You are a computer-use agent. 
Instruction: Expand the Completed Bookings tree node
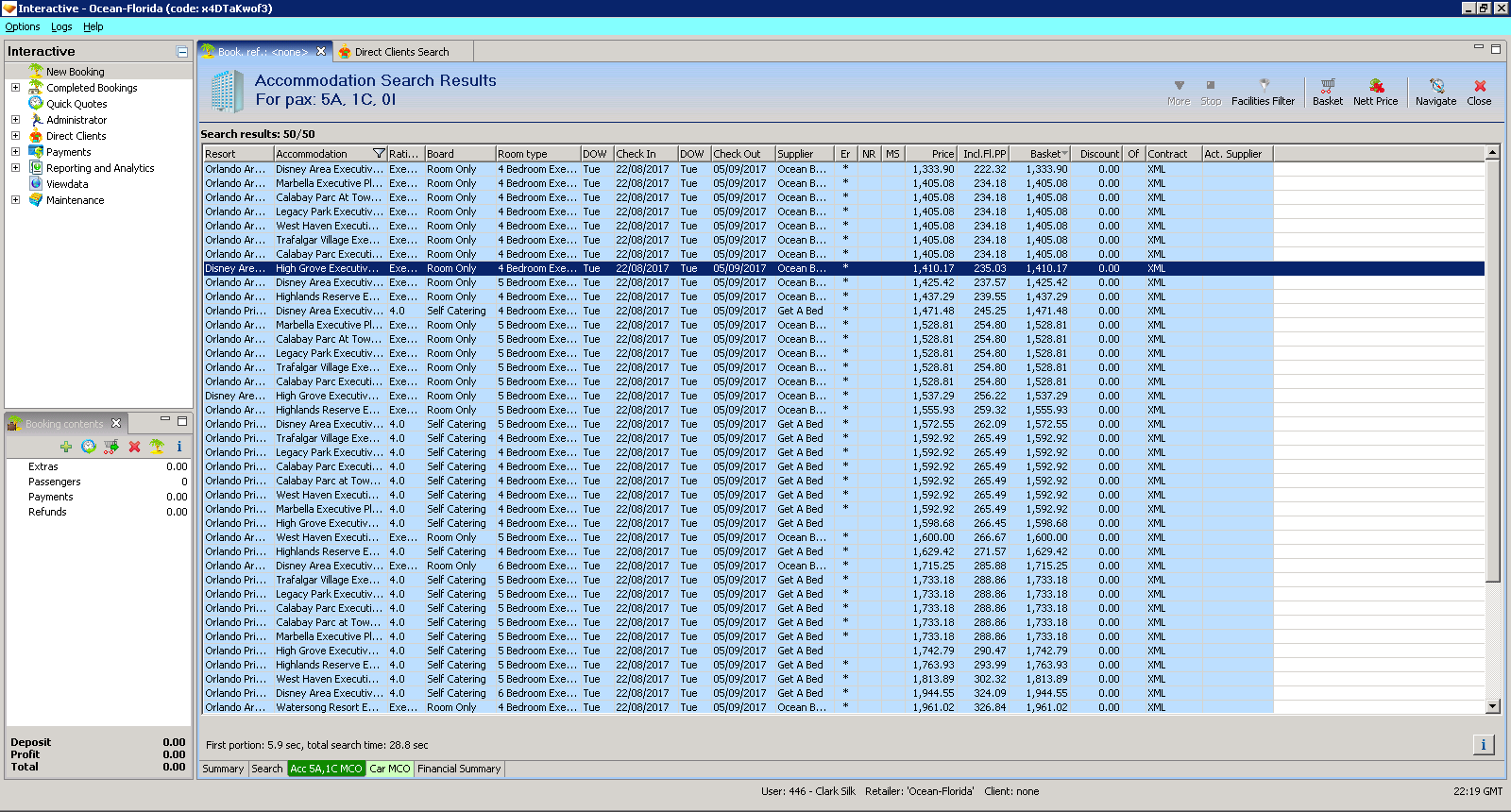15,88
